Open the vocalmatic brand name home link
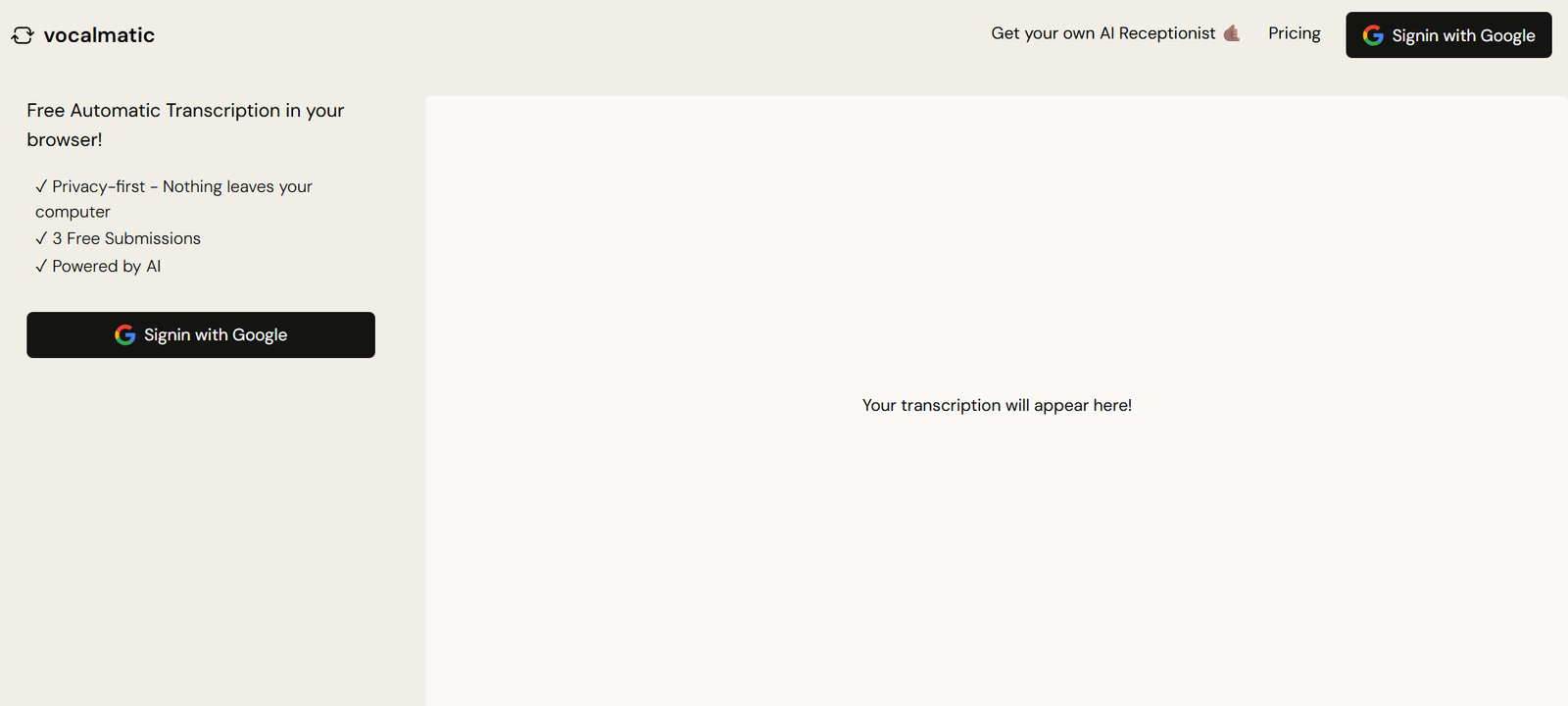Viewport: 1568px width, 706px height. coord(99,35)
